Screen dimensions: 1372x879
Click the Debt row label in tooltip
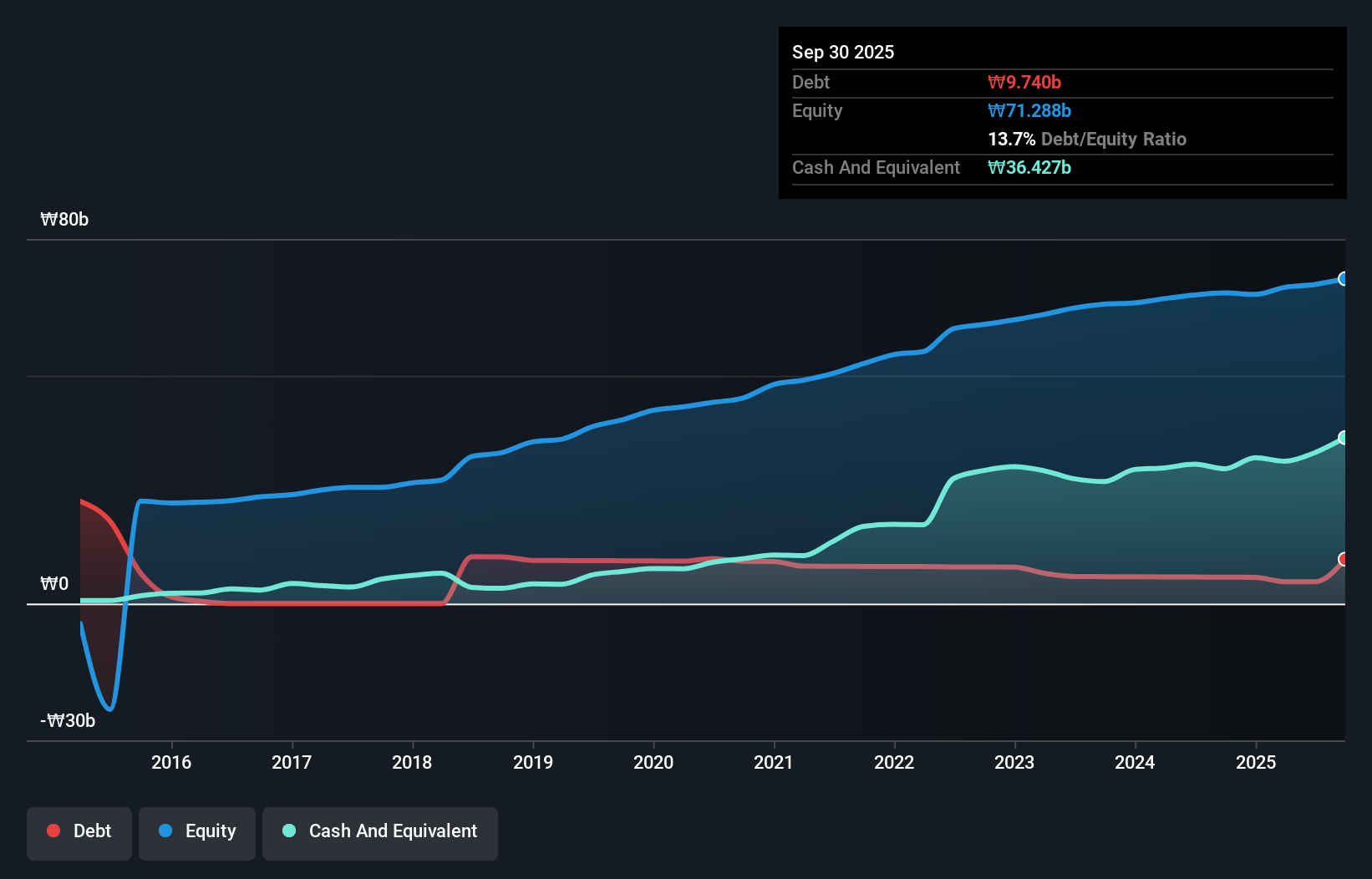point(810,82)
